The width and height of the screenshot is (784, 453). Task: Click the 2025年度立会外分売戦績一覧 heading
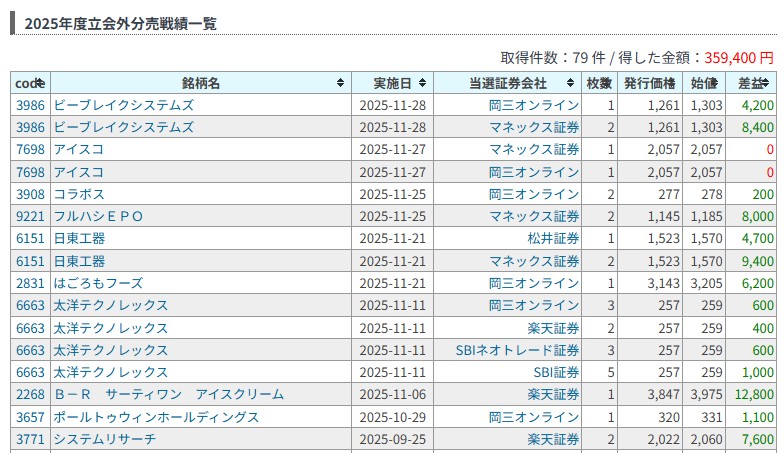[120, 23]
